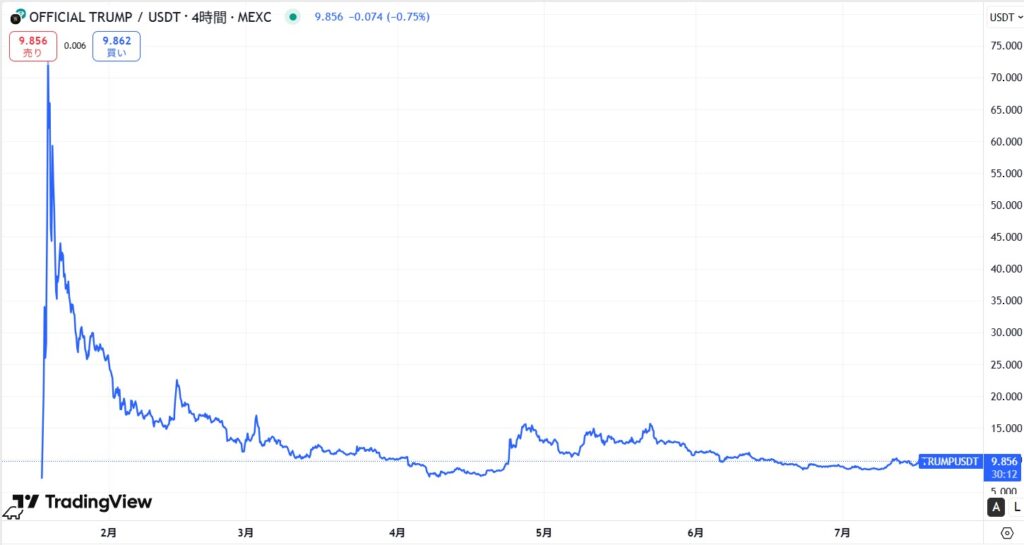
Task: Click the 50.000 price axis label
Action: click(x=1006, y=205)
